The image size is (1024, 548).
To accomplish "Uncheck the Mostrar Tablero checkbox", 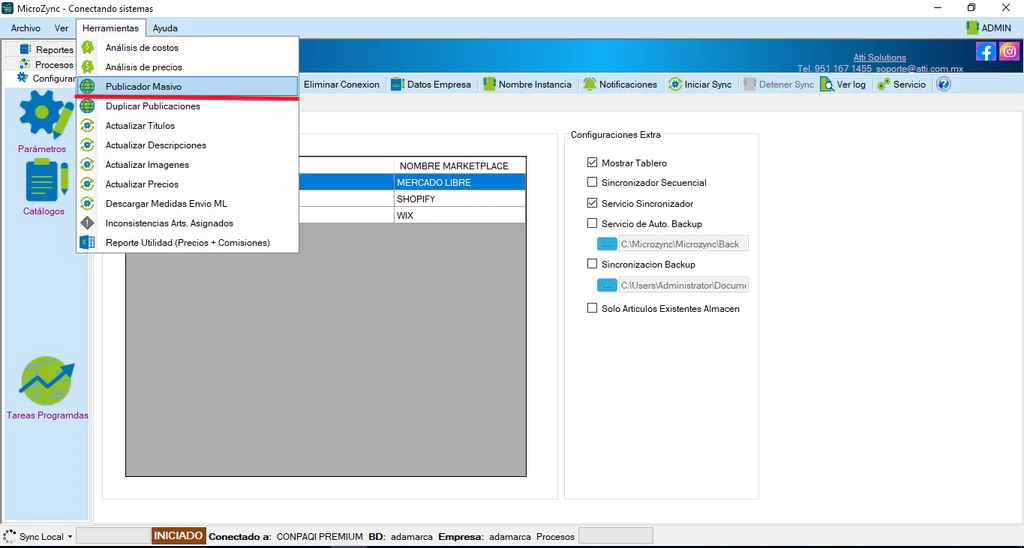I will pos(592,162).
